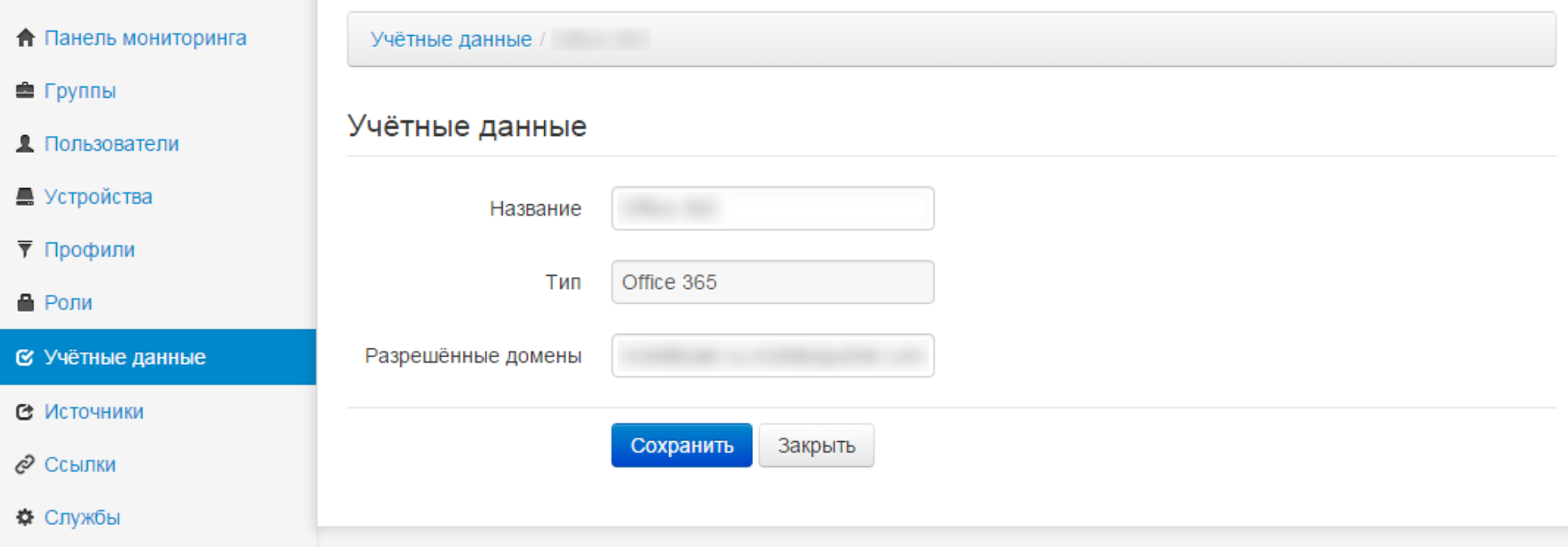
Task: Click into the Разрешённые домены field
Action: [x=772, y=356]
